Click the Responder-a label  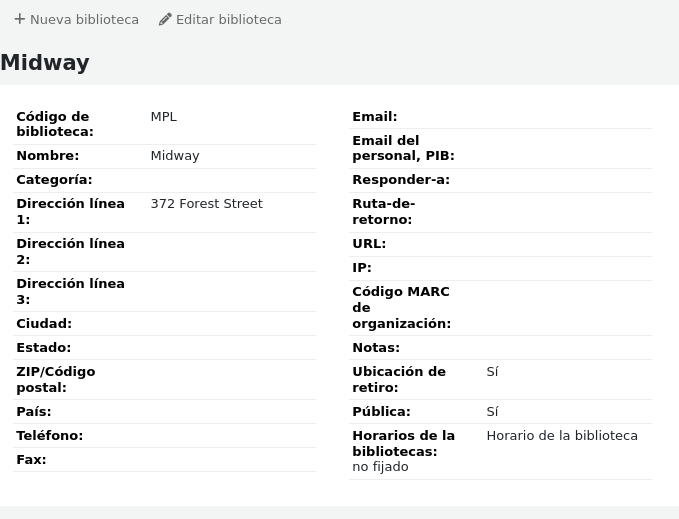tap(400, 180)
